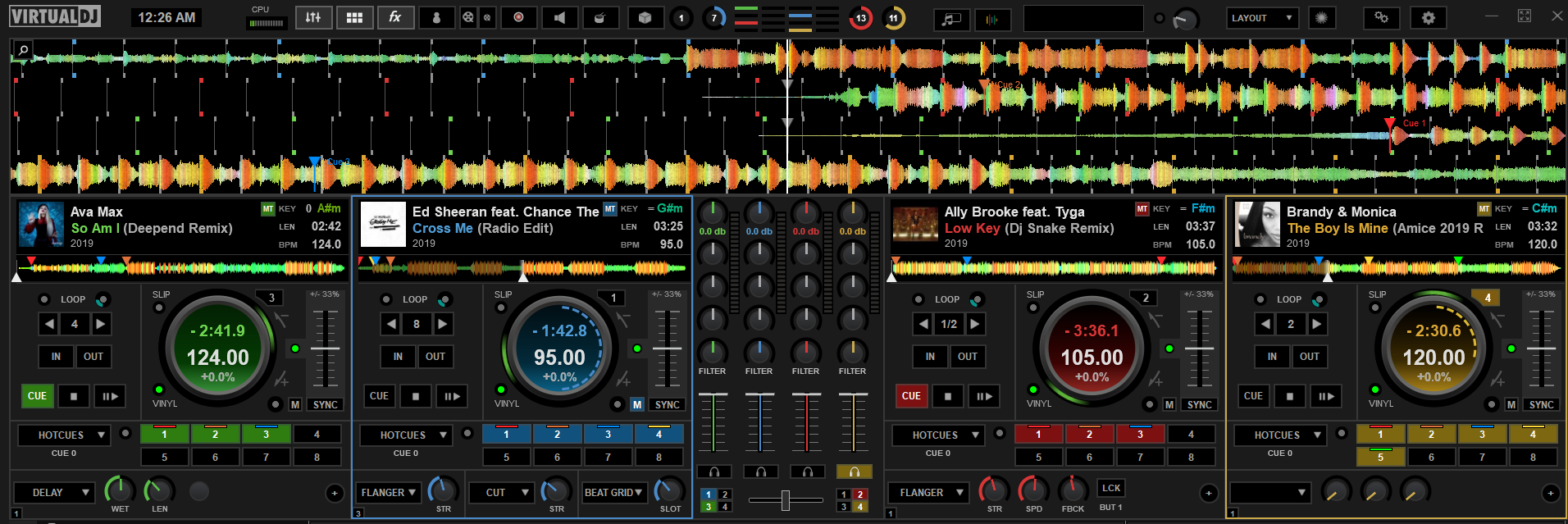Click the microphone person icon in top toolbar

436,17
